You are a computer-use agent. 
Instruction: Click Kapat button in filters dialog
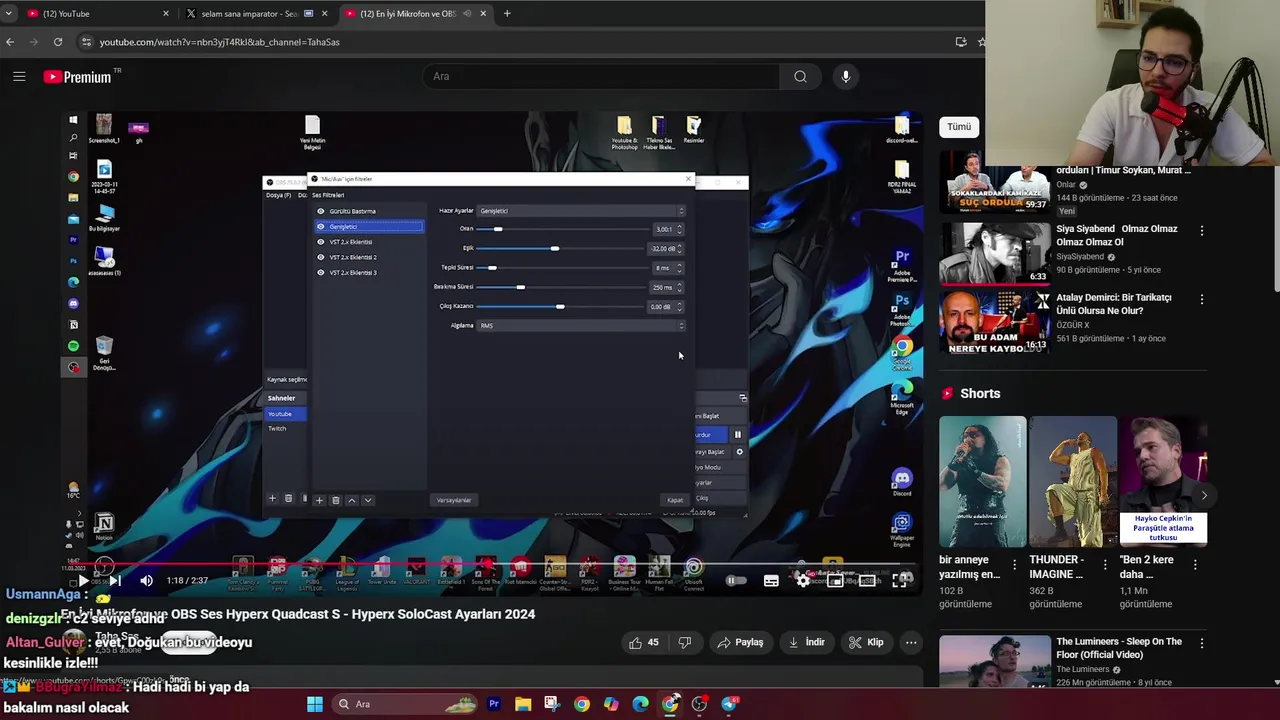(x=675, y=500)
